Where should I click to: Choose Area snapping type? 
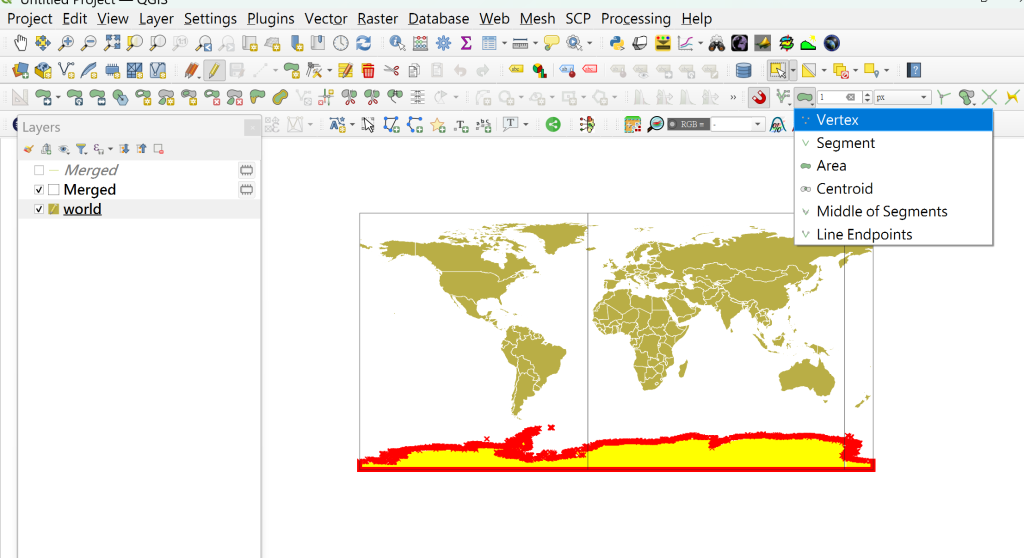coord(893,166)
